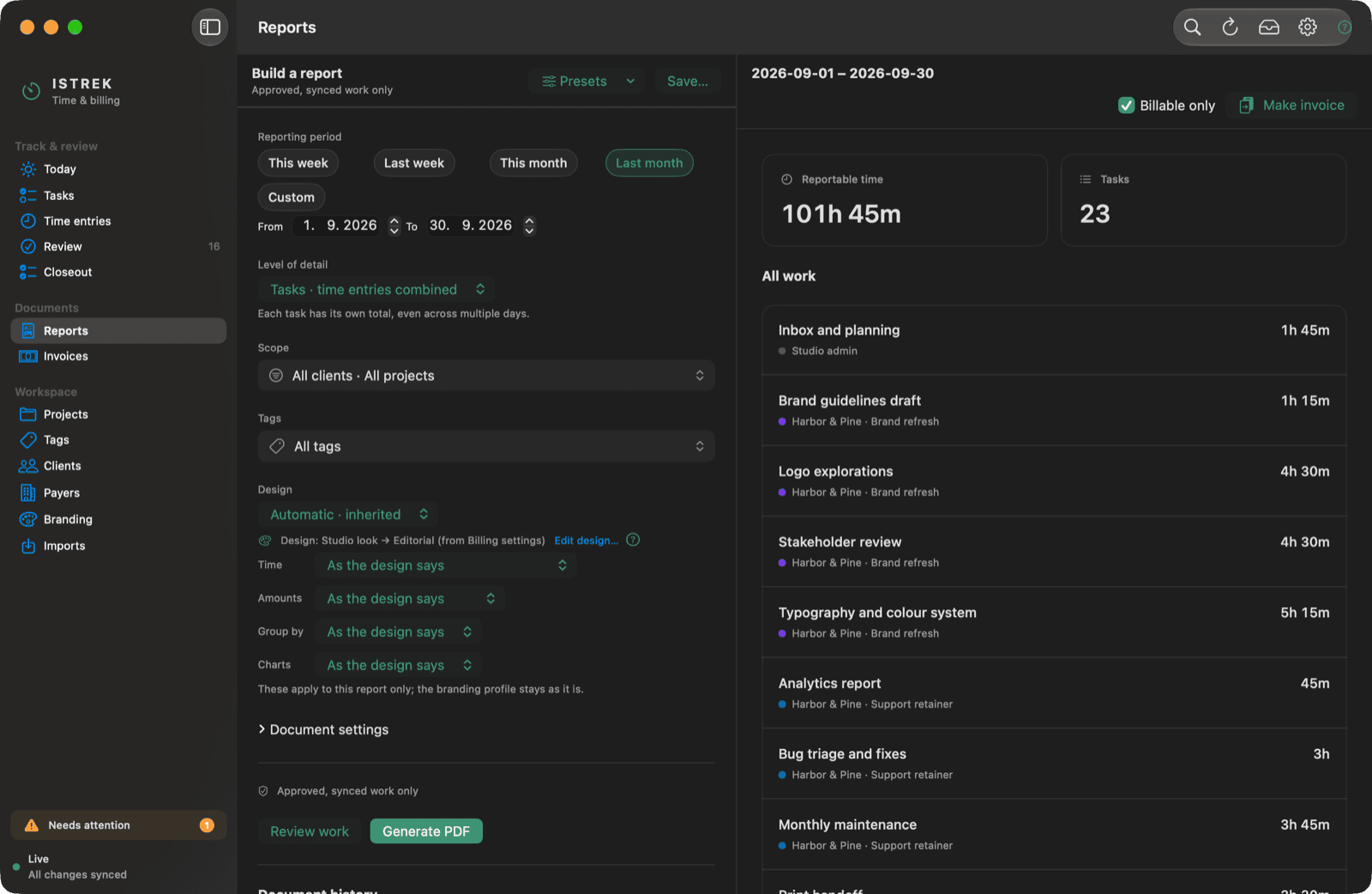Open the All tags dropdown
The width and height of the screenshot is (1372, 894).
(x=486, y=446)
